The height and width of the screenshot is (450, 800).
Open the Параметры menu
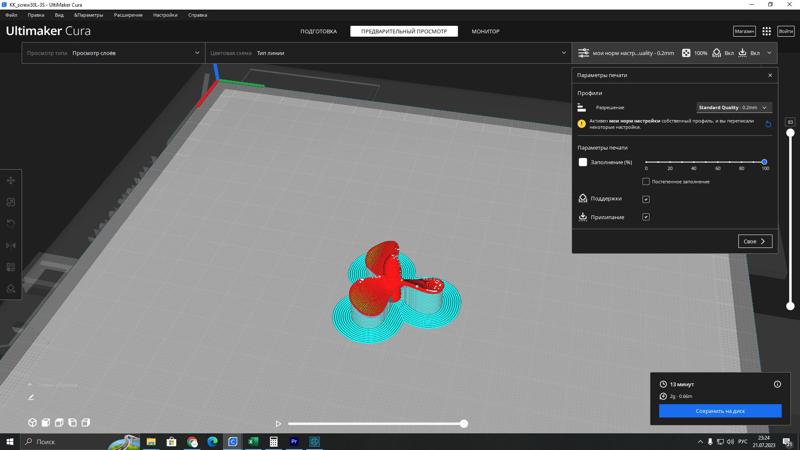pos(88,15)
